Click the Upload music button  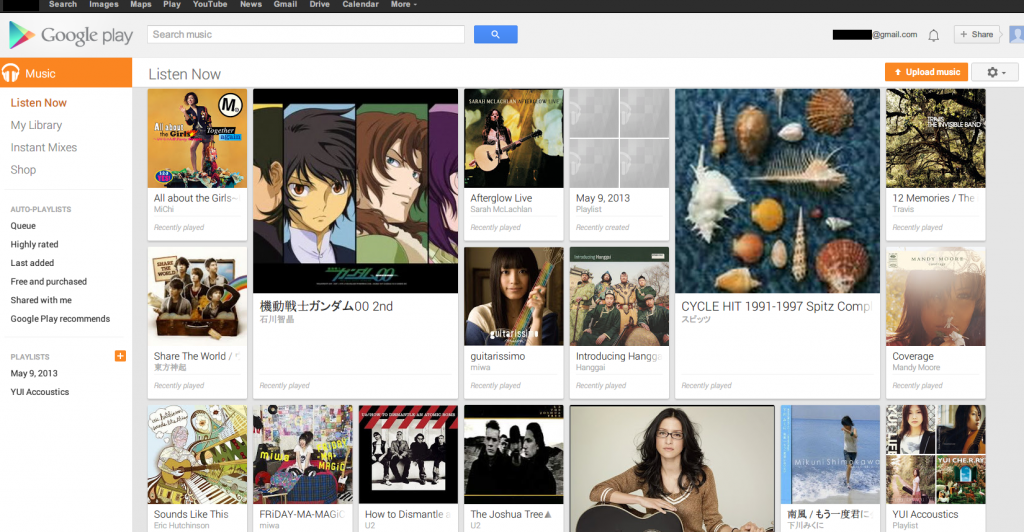point(927,72)
